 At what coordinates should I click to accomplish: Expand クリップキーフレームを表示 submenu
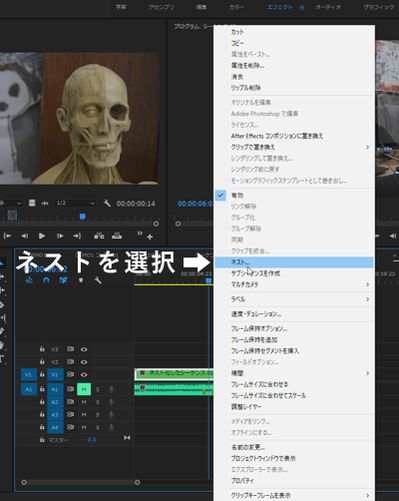coord(294,495)
